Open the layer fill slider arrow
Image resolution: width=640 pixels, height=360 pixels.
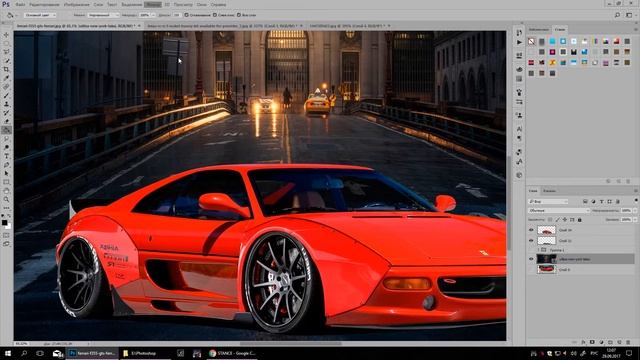(x=635, y=220)
